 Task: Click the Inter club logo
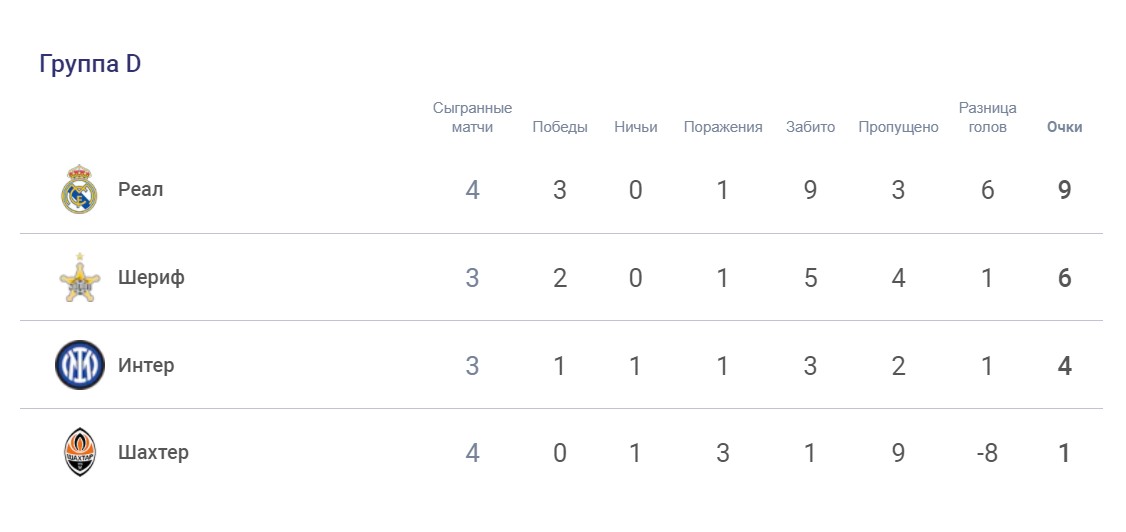pyautogui.click(x=79, y=365)
